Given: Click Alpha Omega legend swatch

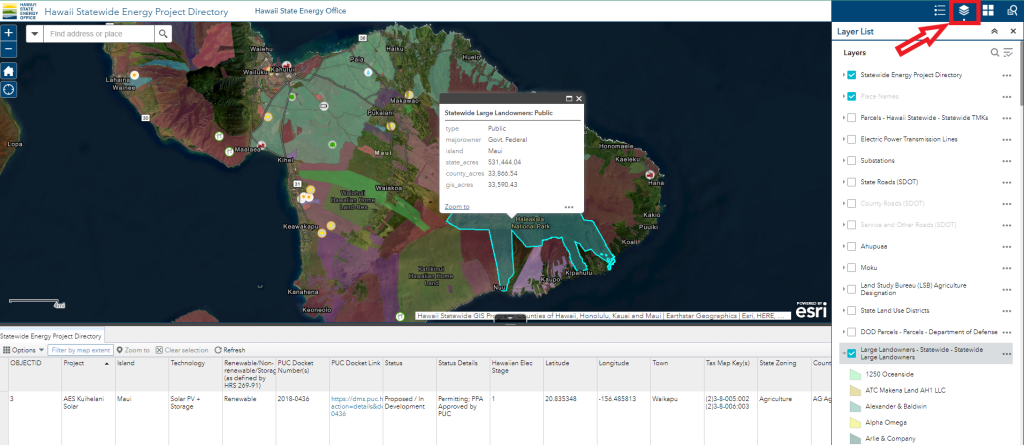Looking at the screenshot, I should pos(854,423).
